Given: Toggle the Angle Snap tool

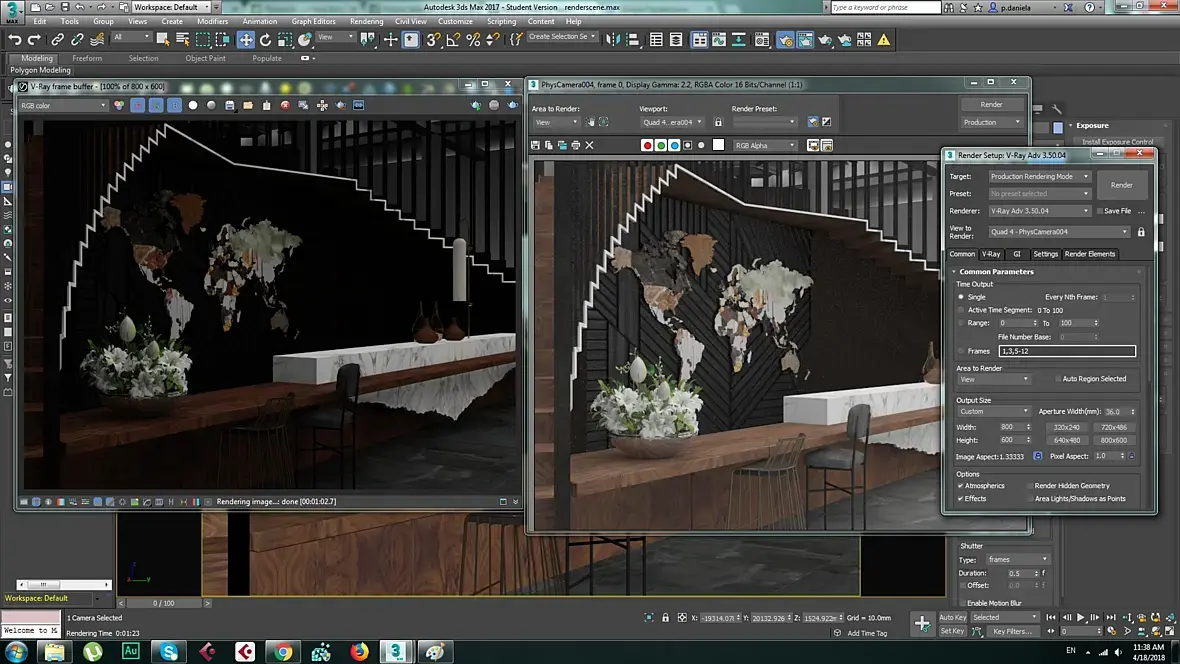Looking at the screenshot, I should [x=453, y=40].
